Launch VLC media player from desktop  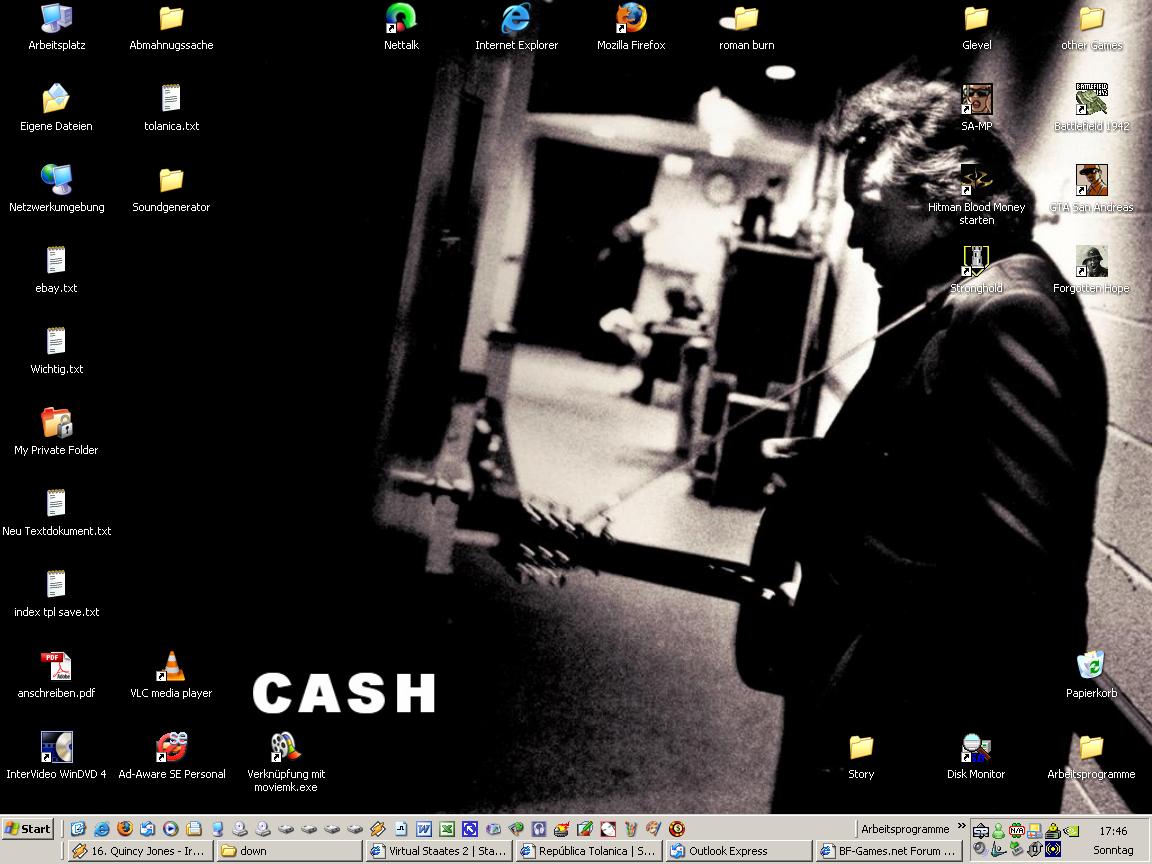click(x=171, y=674)
